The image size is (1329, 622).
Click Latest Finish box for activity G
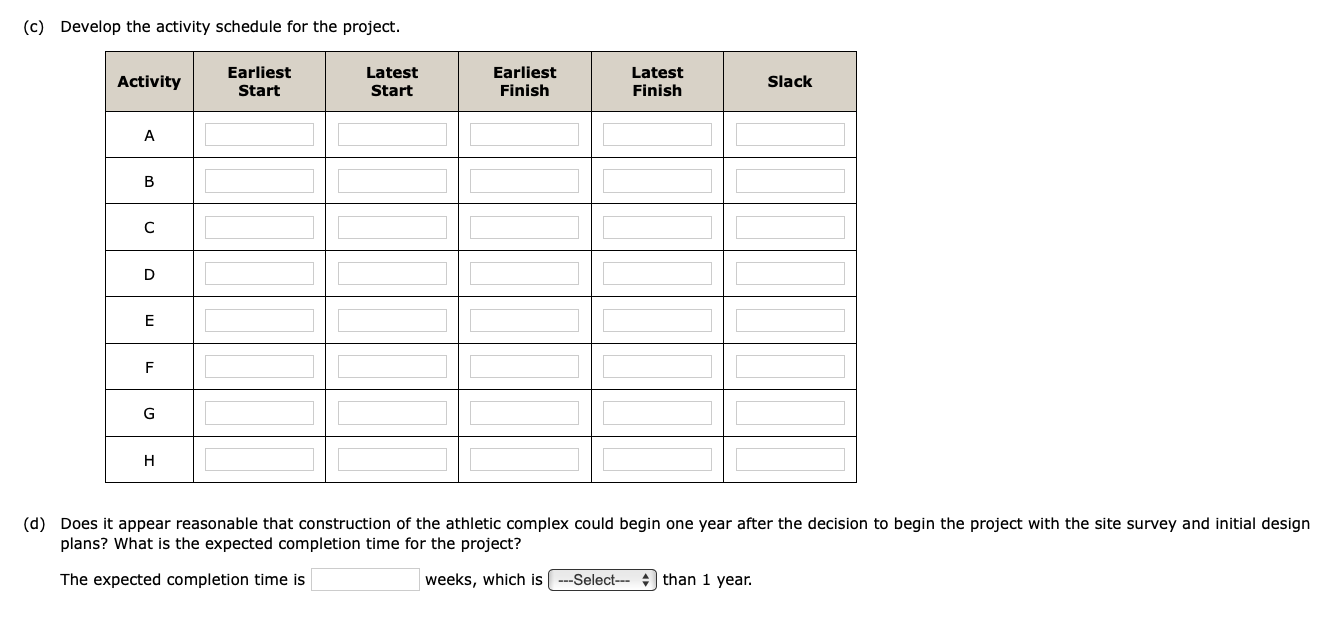[x=657, y=412]
